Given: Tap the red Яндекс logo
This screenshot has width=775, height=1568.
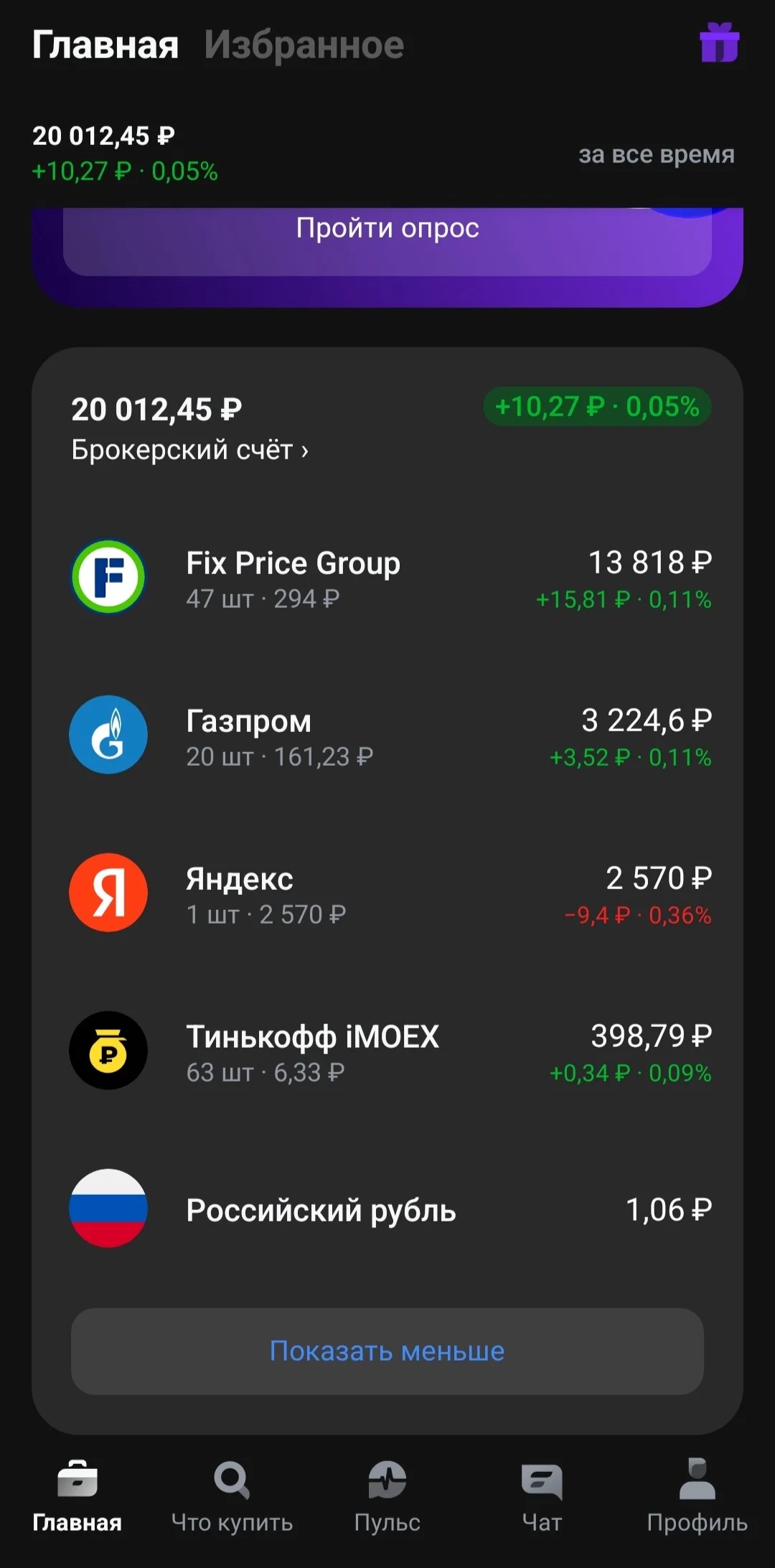Looking at the screenshot, I should [108, 893].
